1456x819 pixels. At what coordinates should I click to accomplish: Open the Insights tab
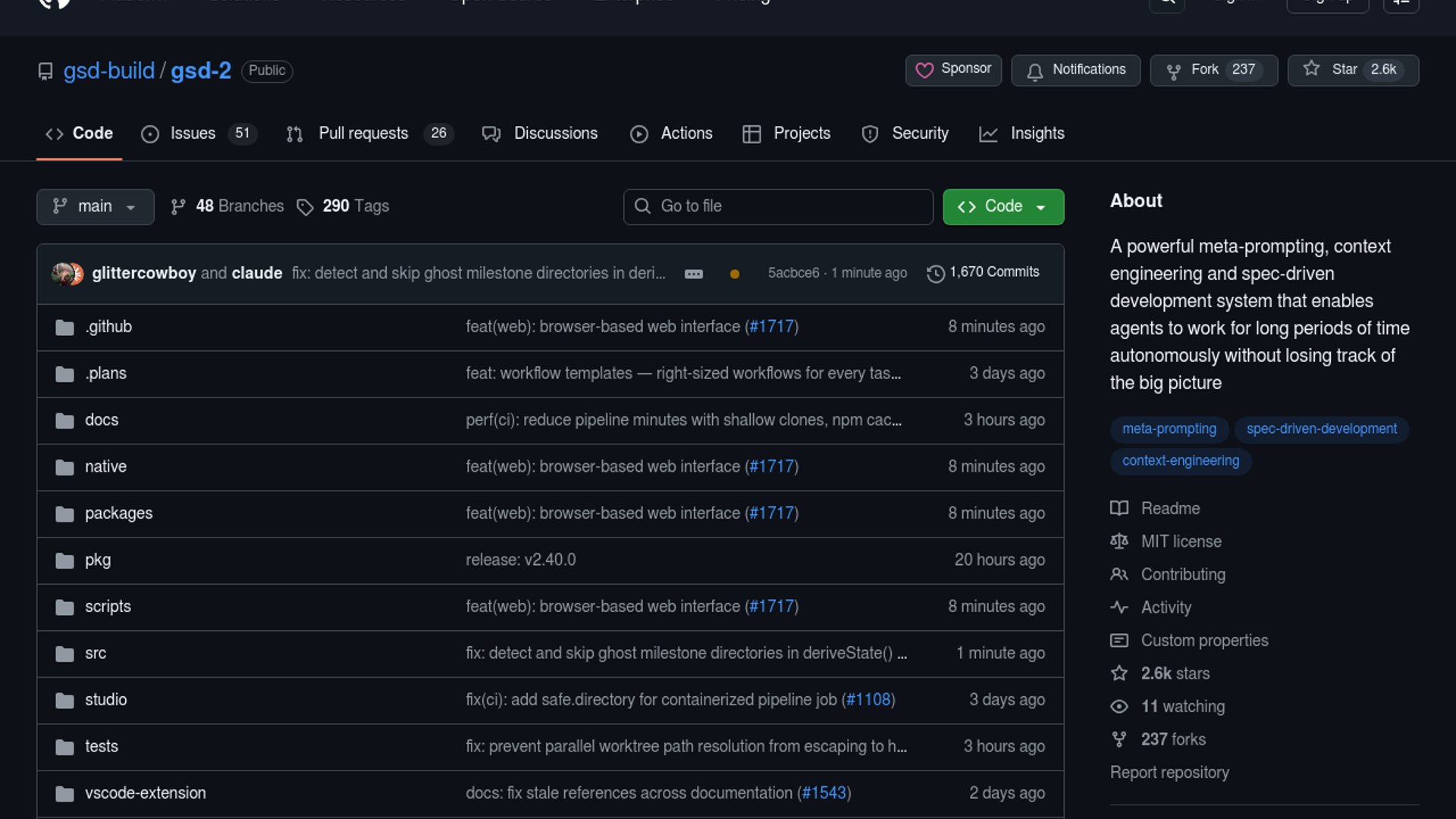(1037, 133)
